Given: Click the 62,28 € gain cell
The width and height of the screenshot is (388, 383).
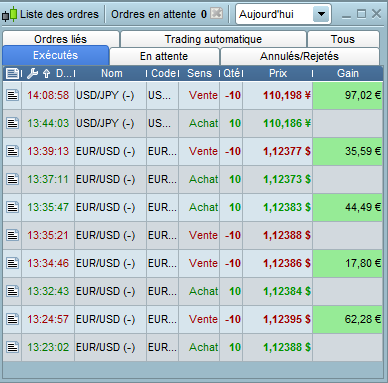Looking at the screenshot, I should (x=347, y=319).
